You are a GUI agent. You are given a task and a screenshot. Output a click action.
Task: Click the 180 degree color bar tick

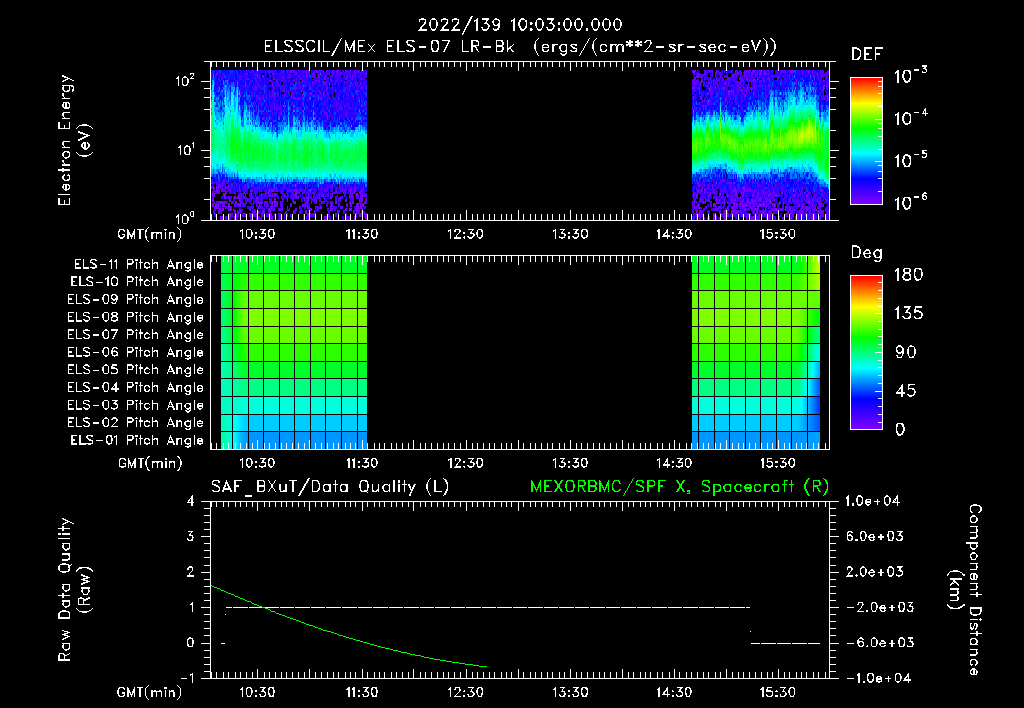pos(909,274)
